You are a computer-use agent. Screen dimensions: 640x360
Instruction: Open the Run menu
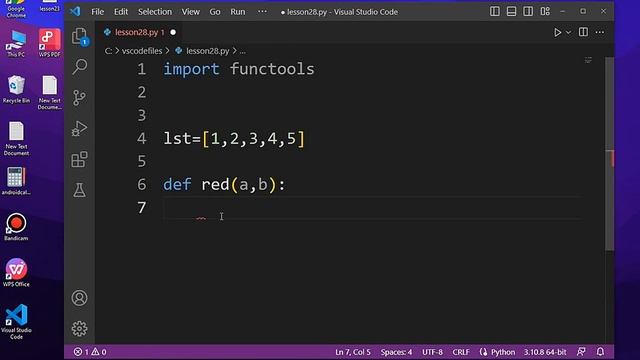tap(238, 12)
